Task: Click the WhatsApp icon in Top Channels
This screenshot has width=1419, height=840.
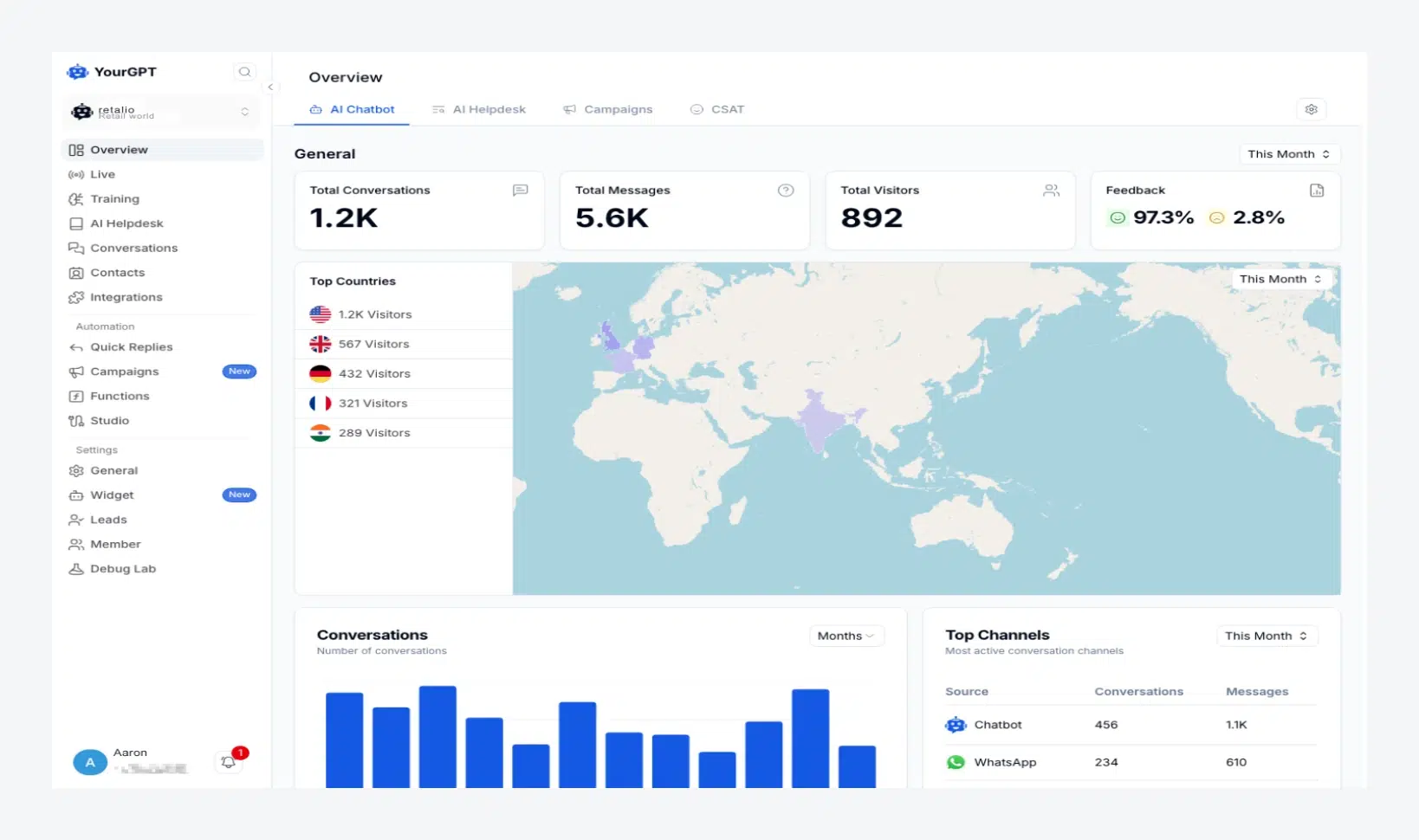Action: click(x=956, y=762)
